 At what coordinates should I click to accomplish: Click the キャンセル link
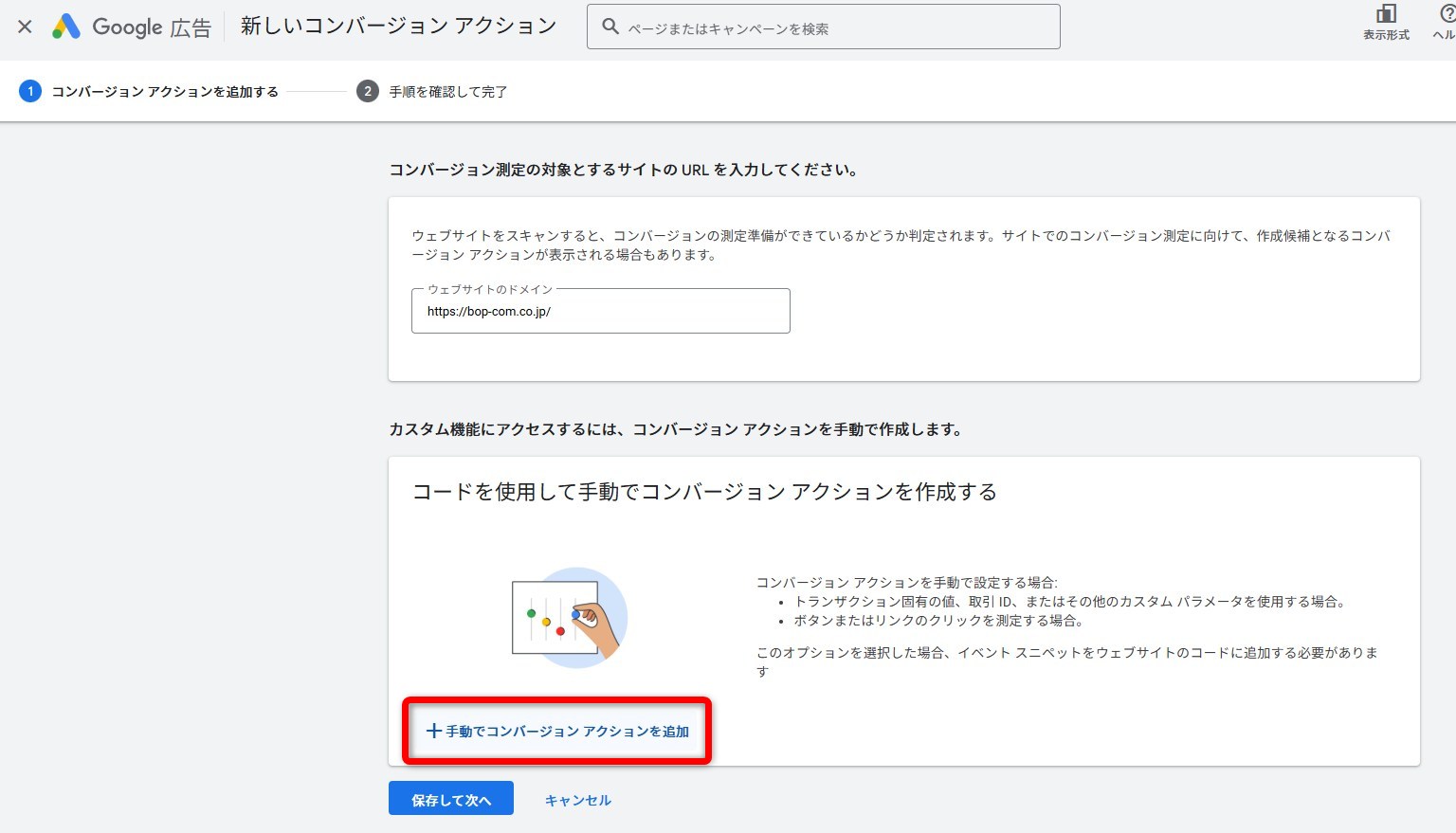[x=578, y=800]
